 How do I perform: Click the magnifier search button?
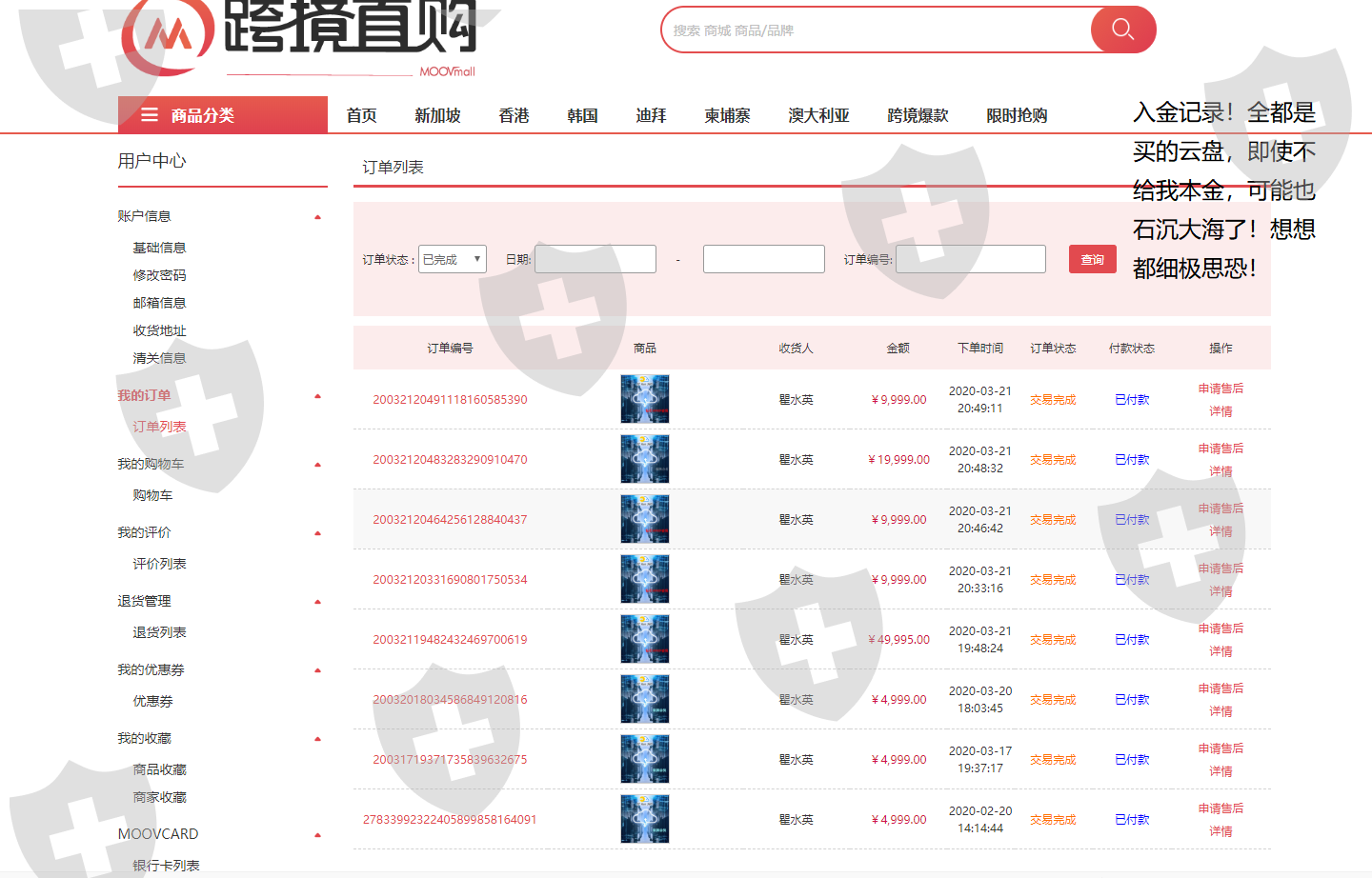1122,30
